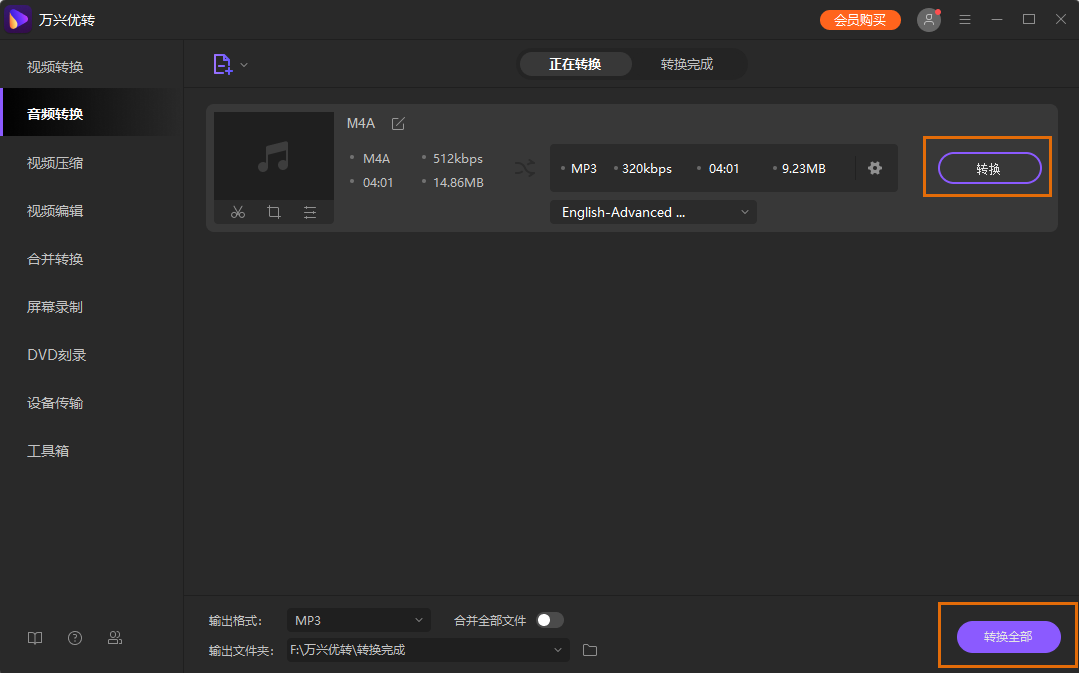This screenshot has height=673, width=1079.
Task: Open output settings via the gear icon
Action: (875, 168)
